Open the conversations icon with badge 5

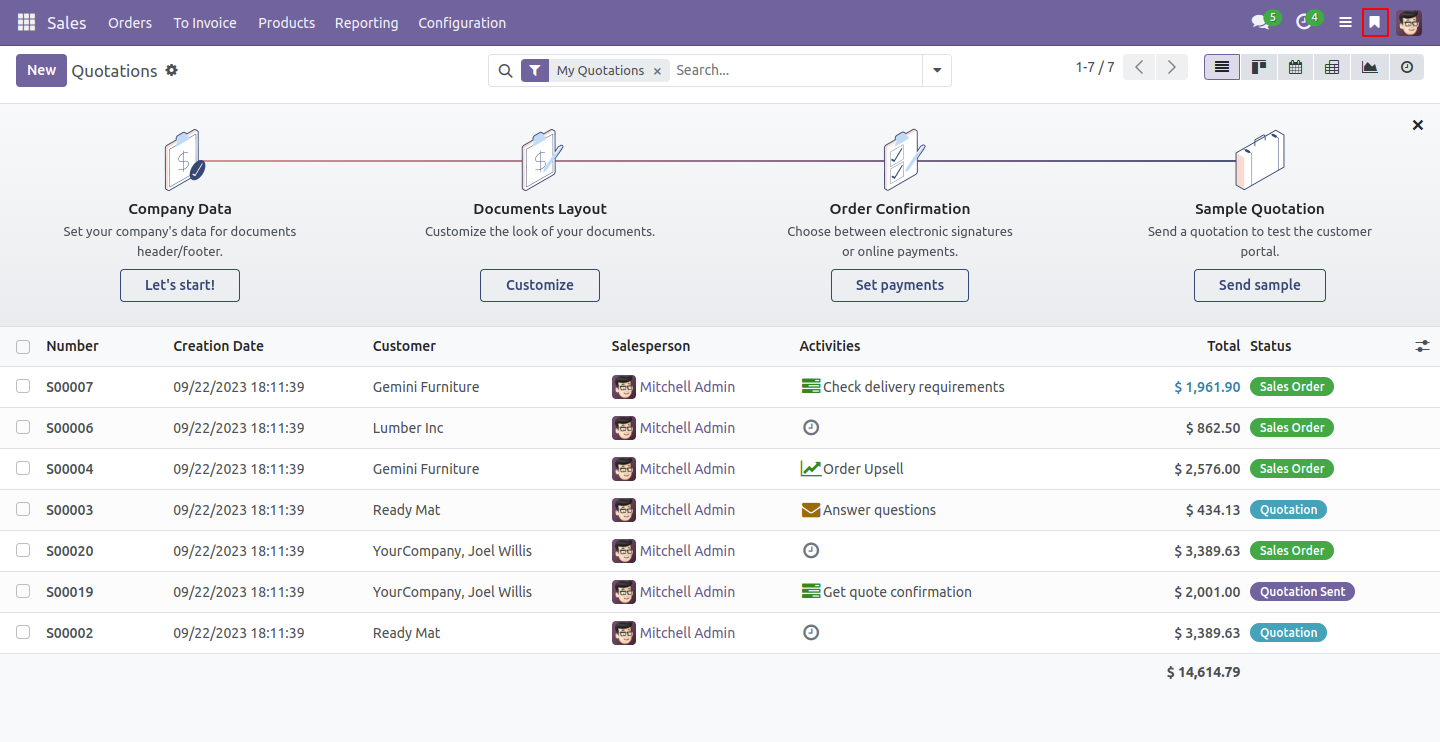[1260, 22]
